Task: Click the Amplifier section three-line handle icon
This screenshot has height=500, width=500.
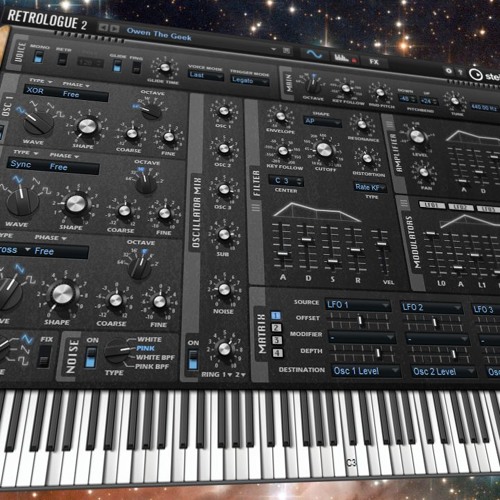Action: 389,125
